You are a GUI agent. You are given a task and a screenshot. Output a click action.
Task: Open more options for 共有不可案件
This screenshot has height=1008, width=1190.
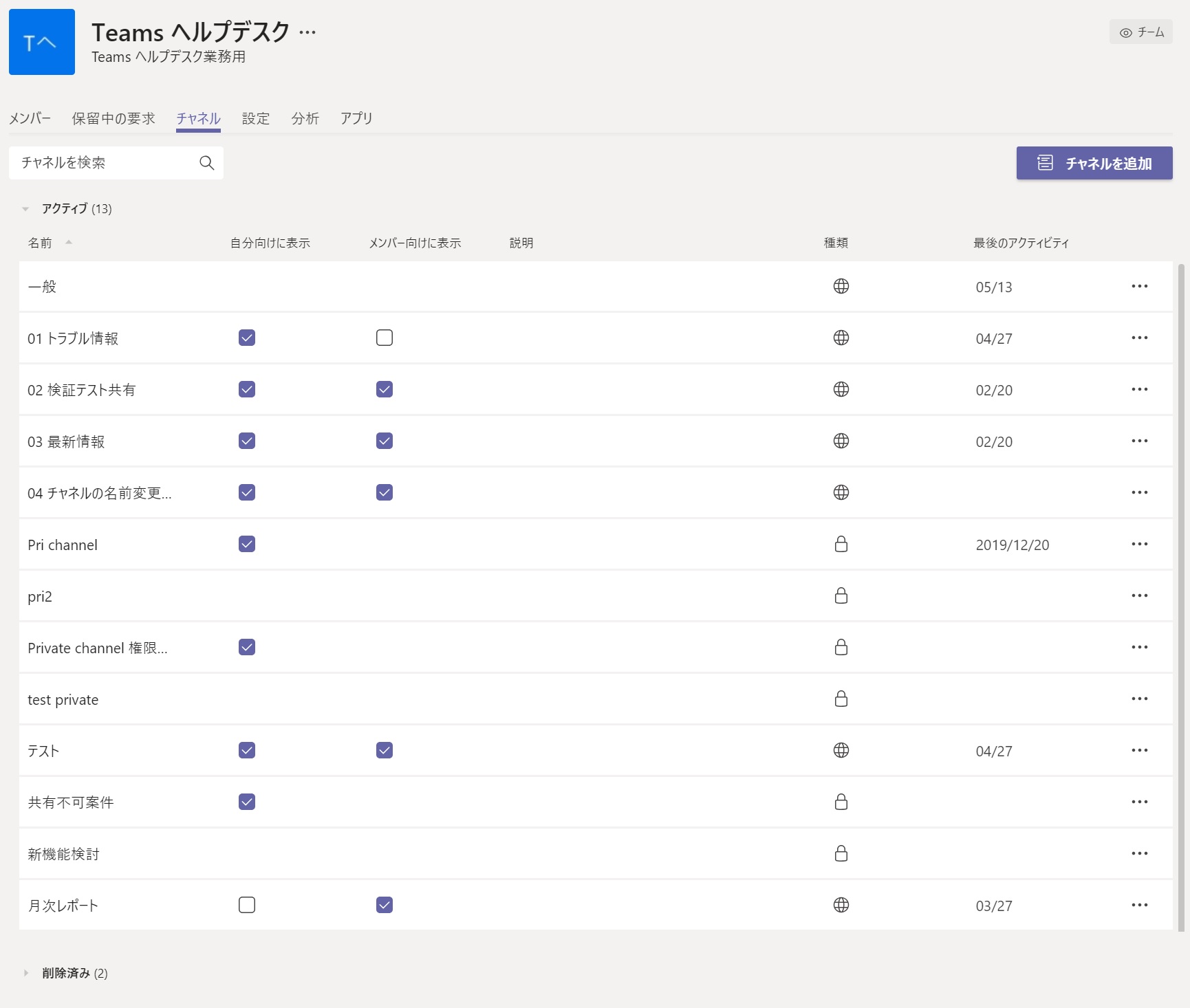[1139, 802]
